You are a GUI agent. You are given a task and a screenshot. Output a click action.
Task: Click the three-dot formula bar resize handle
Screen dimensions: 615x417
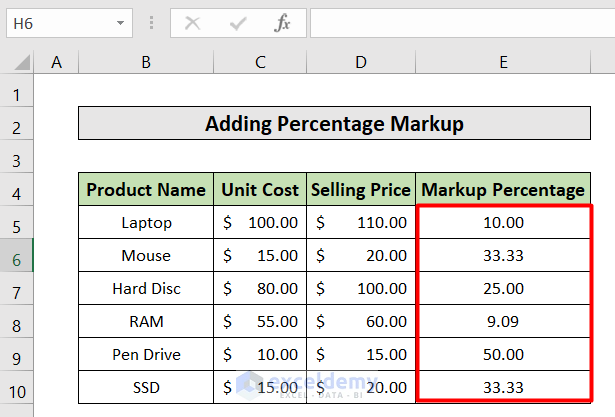click(x=151, y=22)
